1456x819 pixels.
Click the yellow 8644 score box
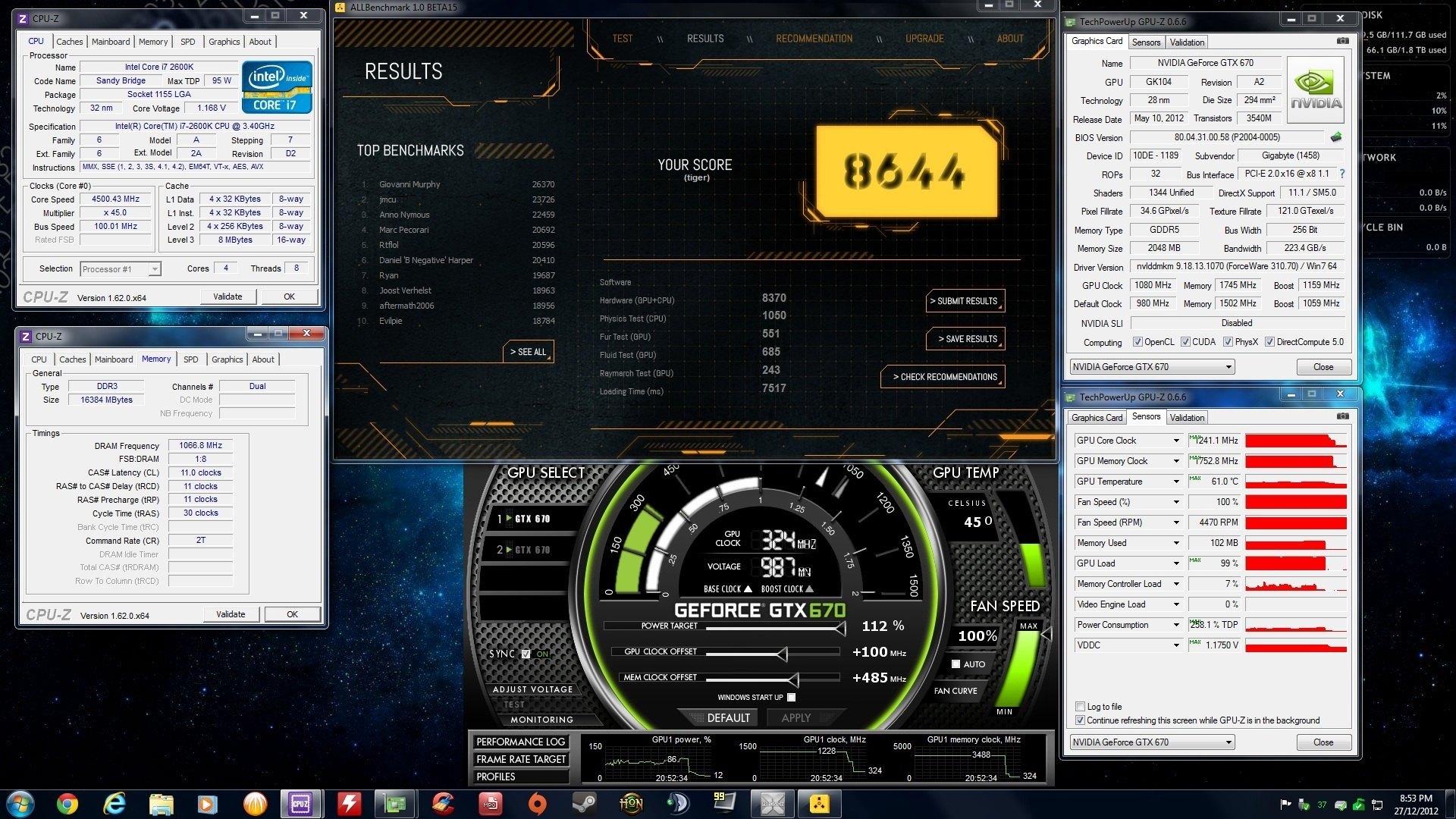point(906,171)
